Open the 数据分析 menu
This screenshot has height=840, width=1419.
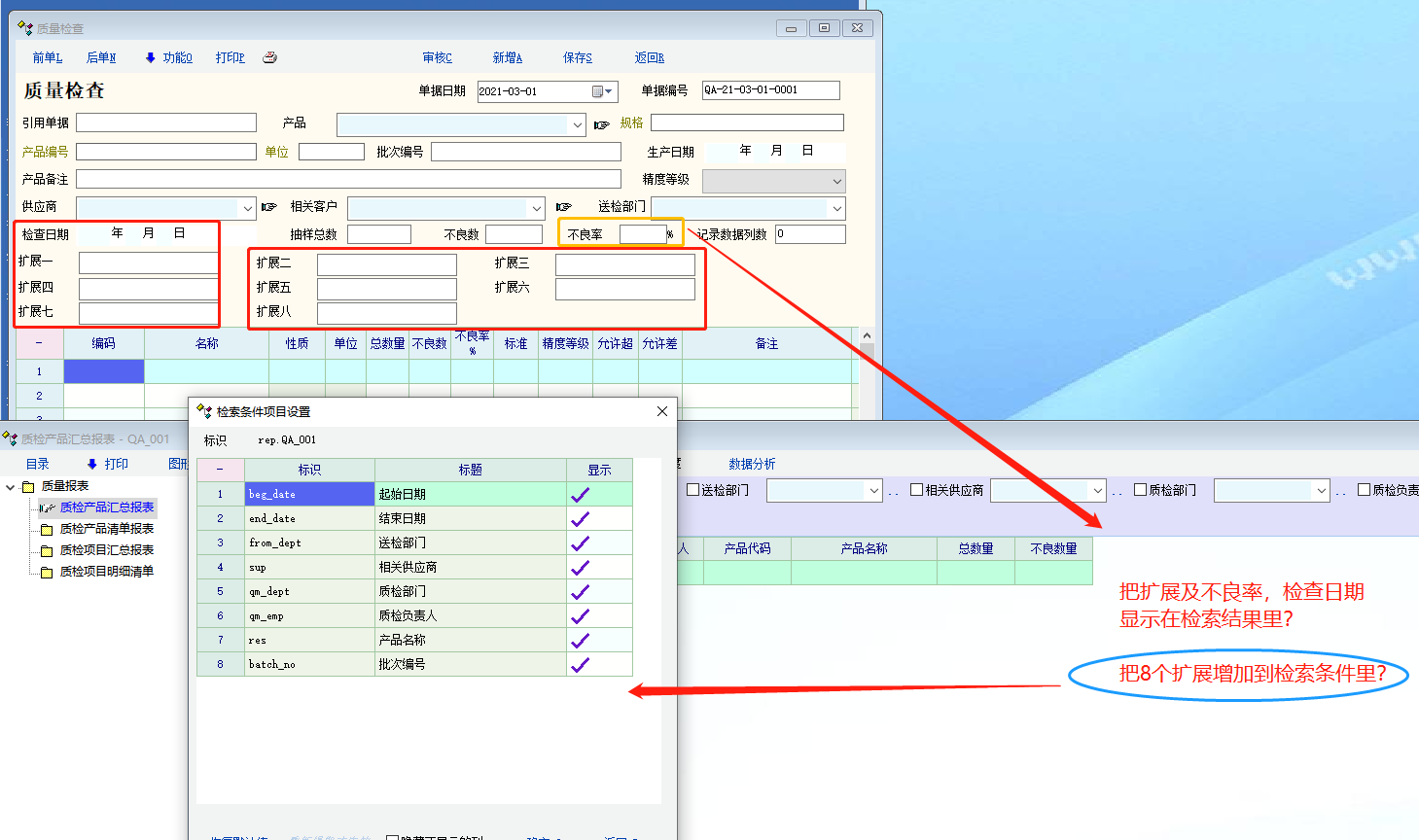[x=752, y=465]
